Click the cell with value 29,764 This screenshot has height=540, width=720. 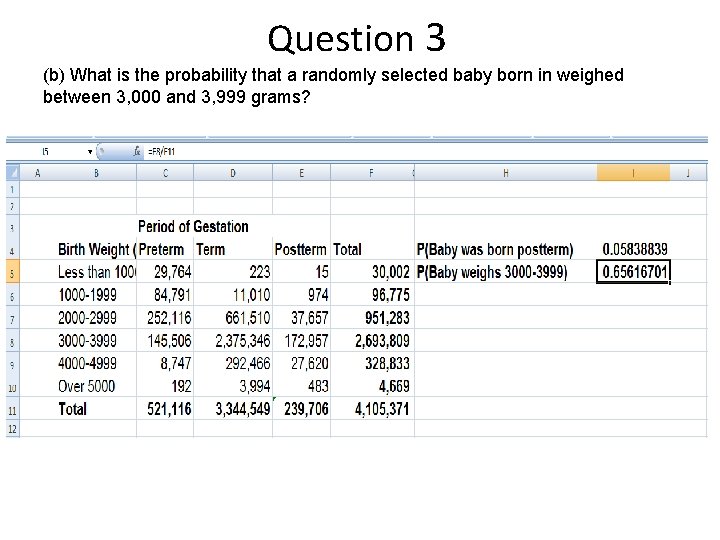click(x=165, y=272)
